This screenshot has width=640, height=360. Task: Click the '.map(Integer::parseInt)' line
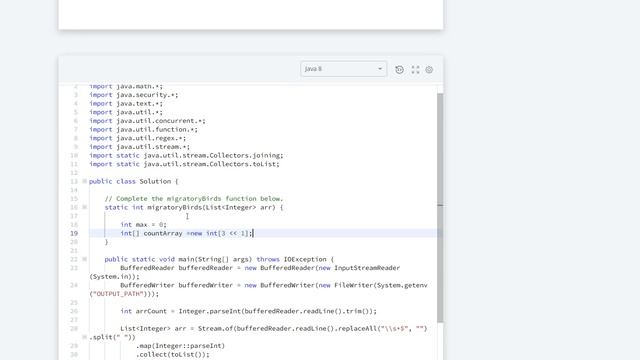click(x=180, y=346)
